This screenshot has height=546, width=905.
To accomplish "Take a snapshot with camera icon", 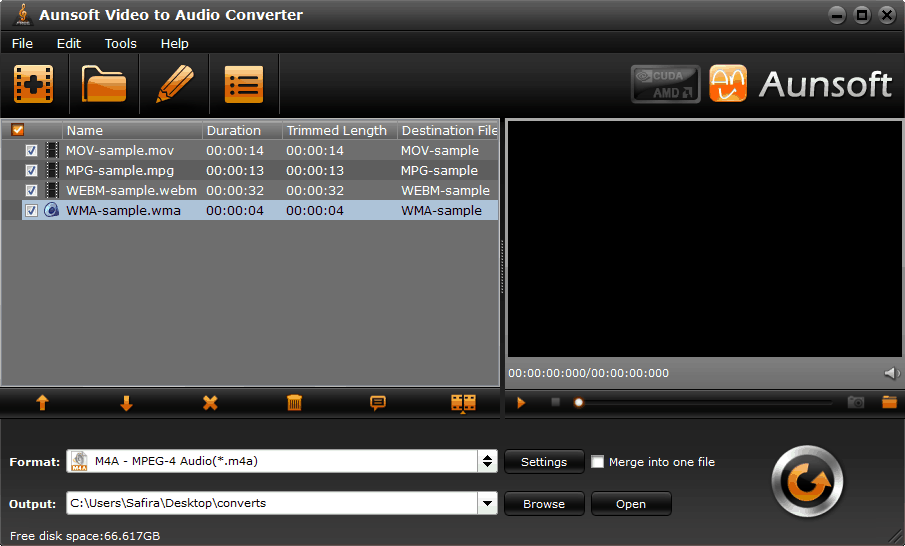I will [855, 402].
